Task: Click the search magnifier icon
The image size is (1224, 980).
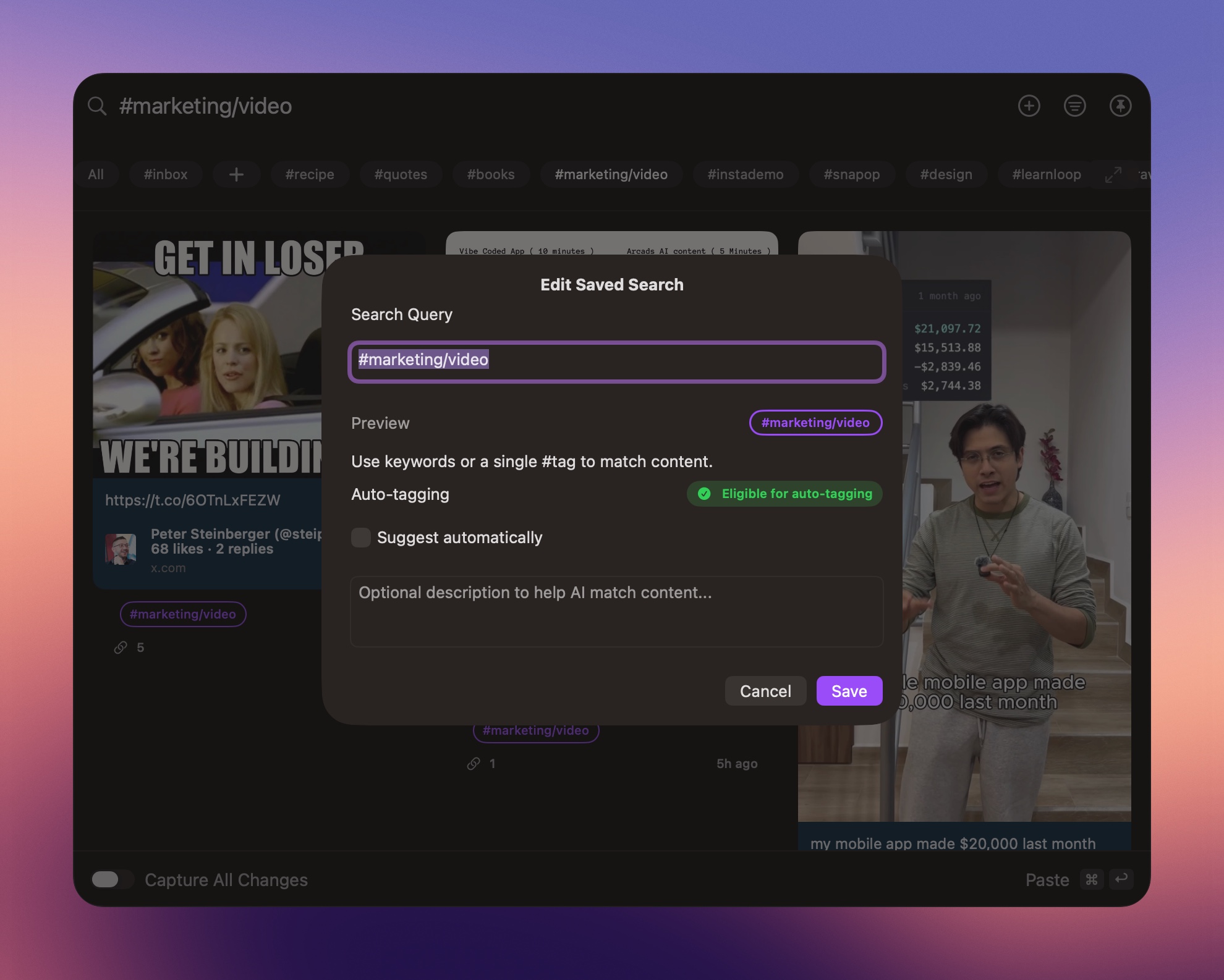Action: tap(97, 106)
